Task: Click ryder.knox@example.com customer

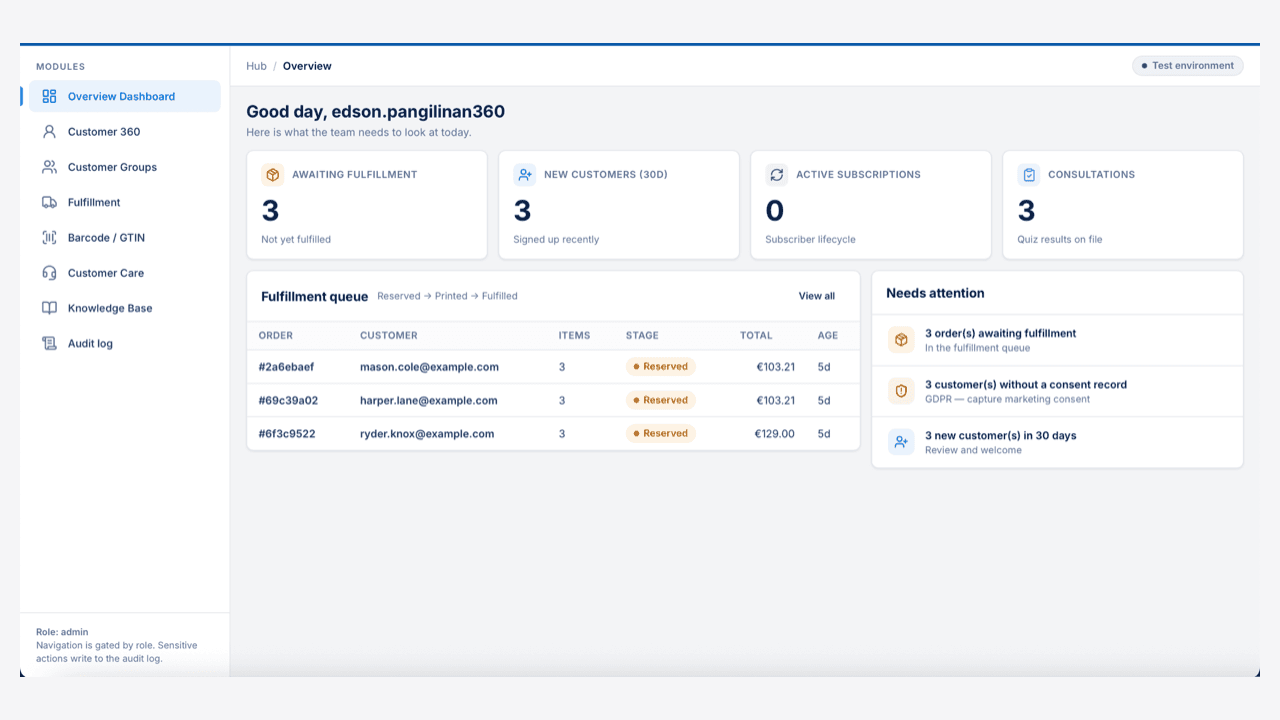Action: [x=427, y=434]
